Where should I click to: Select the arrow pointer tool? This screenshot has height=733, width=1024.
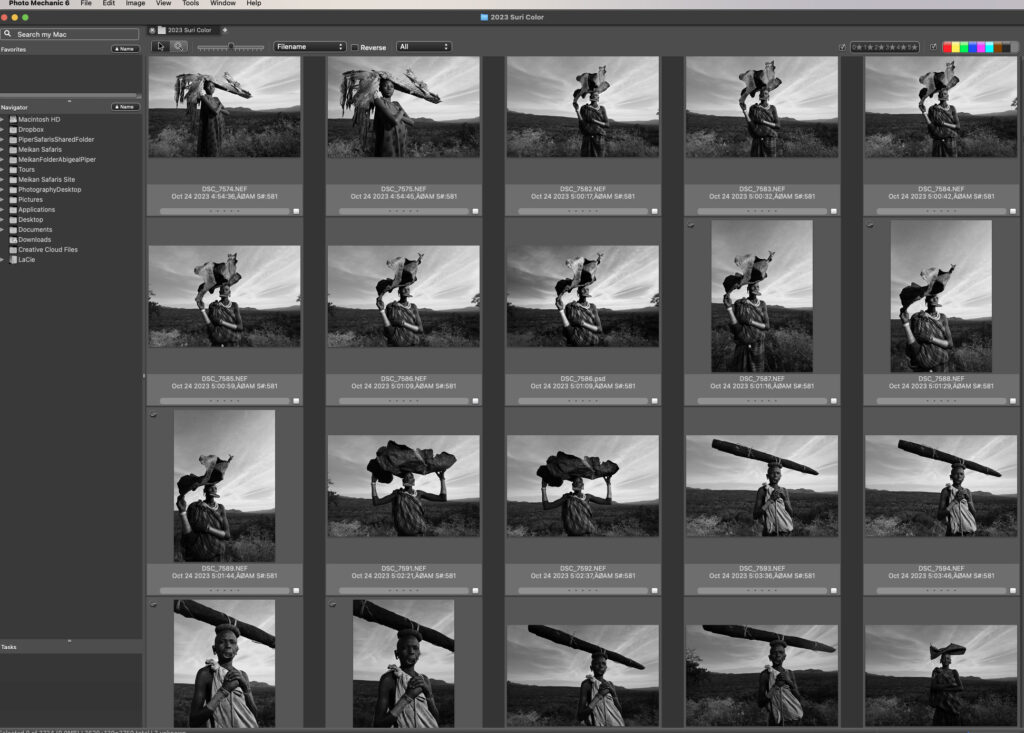tap(160, 47)
